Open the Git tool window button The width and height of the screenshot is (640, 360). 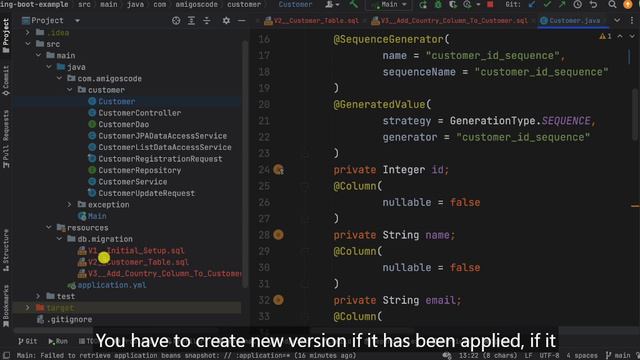tap(28, 341)
